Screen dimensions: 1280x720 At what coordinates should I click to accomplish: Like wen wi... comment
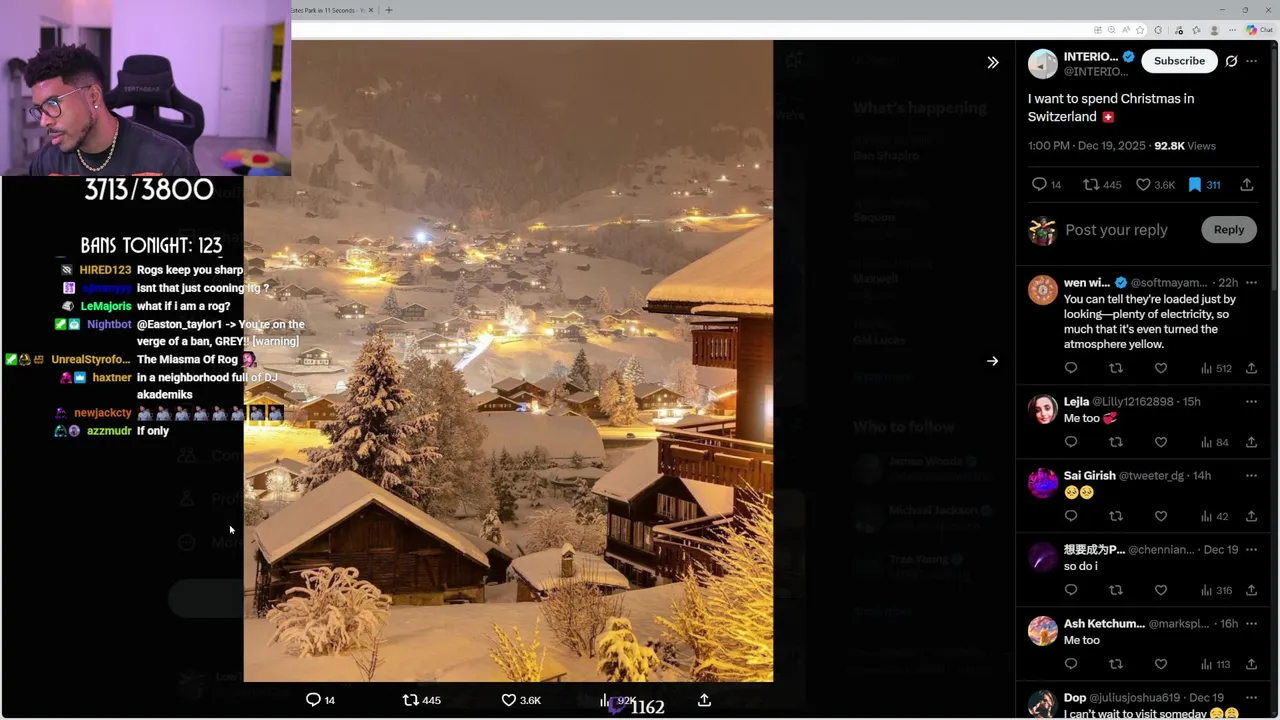(1161, 368)
